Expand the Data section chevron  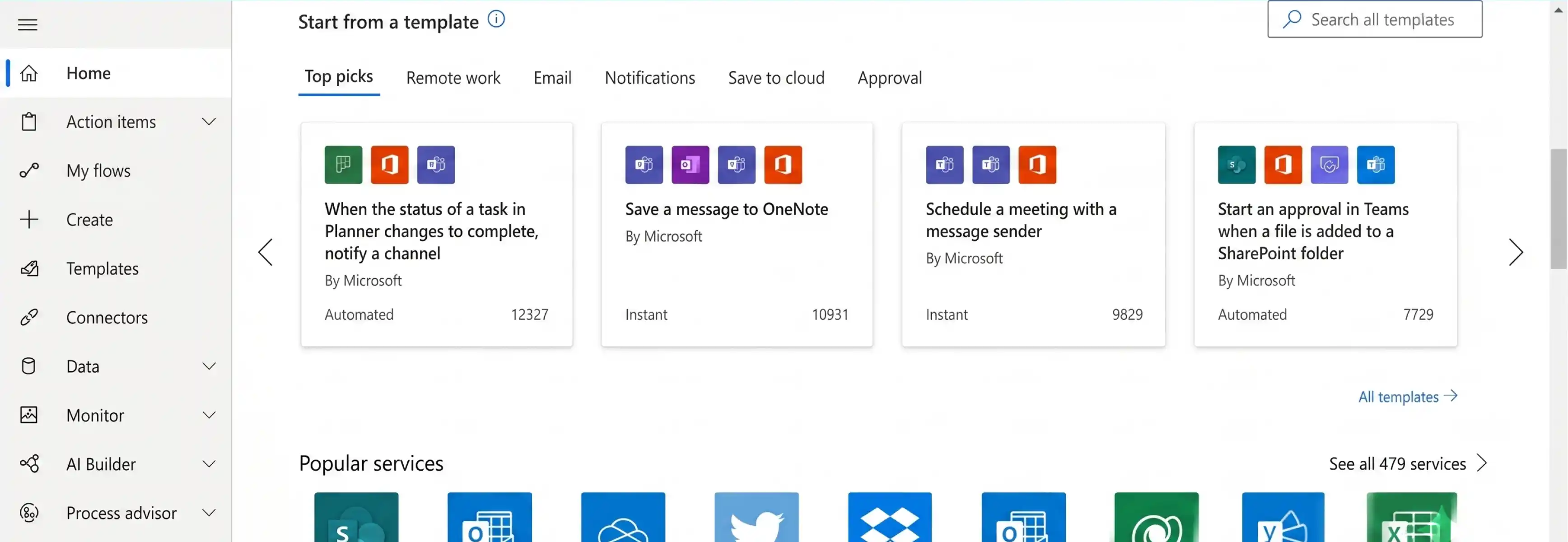209,366
